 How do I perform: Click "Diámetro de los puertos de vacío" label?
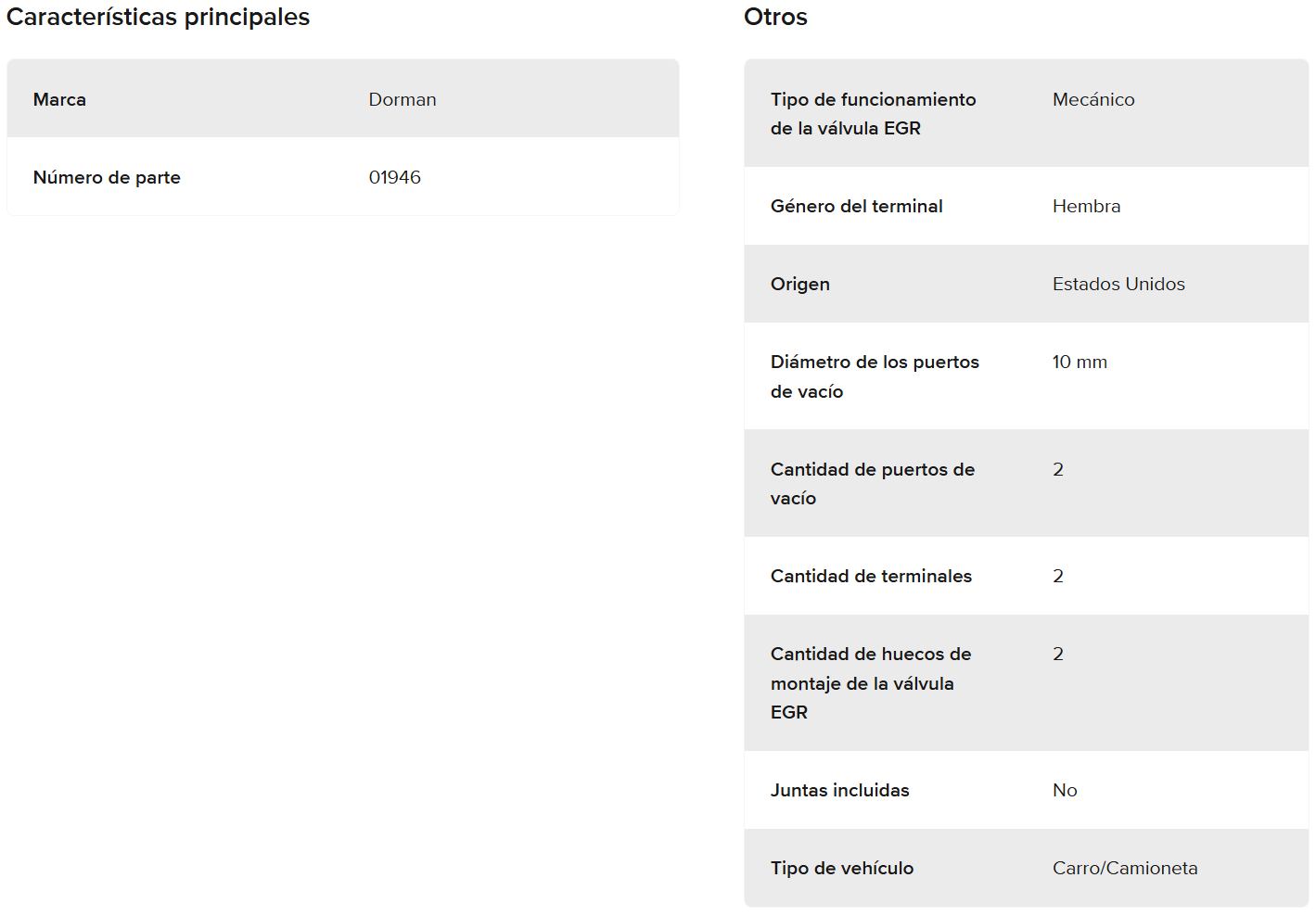(874, 376)
